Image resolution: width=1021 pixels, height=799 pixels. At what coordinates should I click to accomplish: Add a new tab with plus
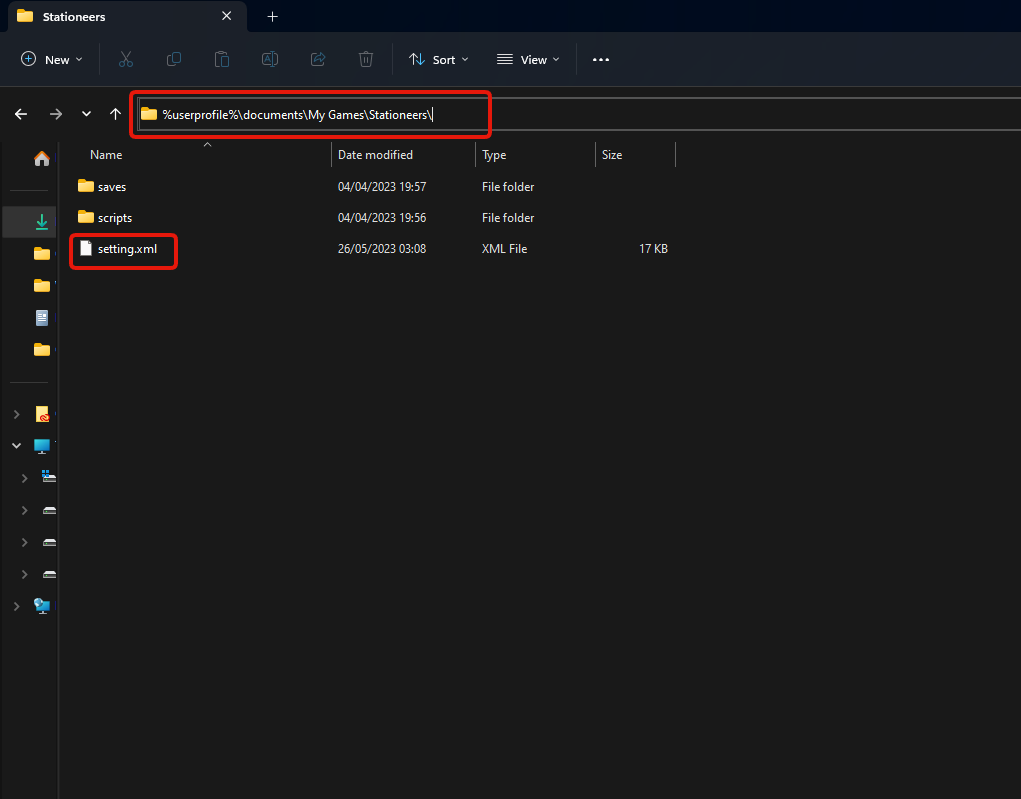point(272,16)
